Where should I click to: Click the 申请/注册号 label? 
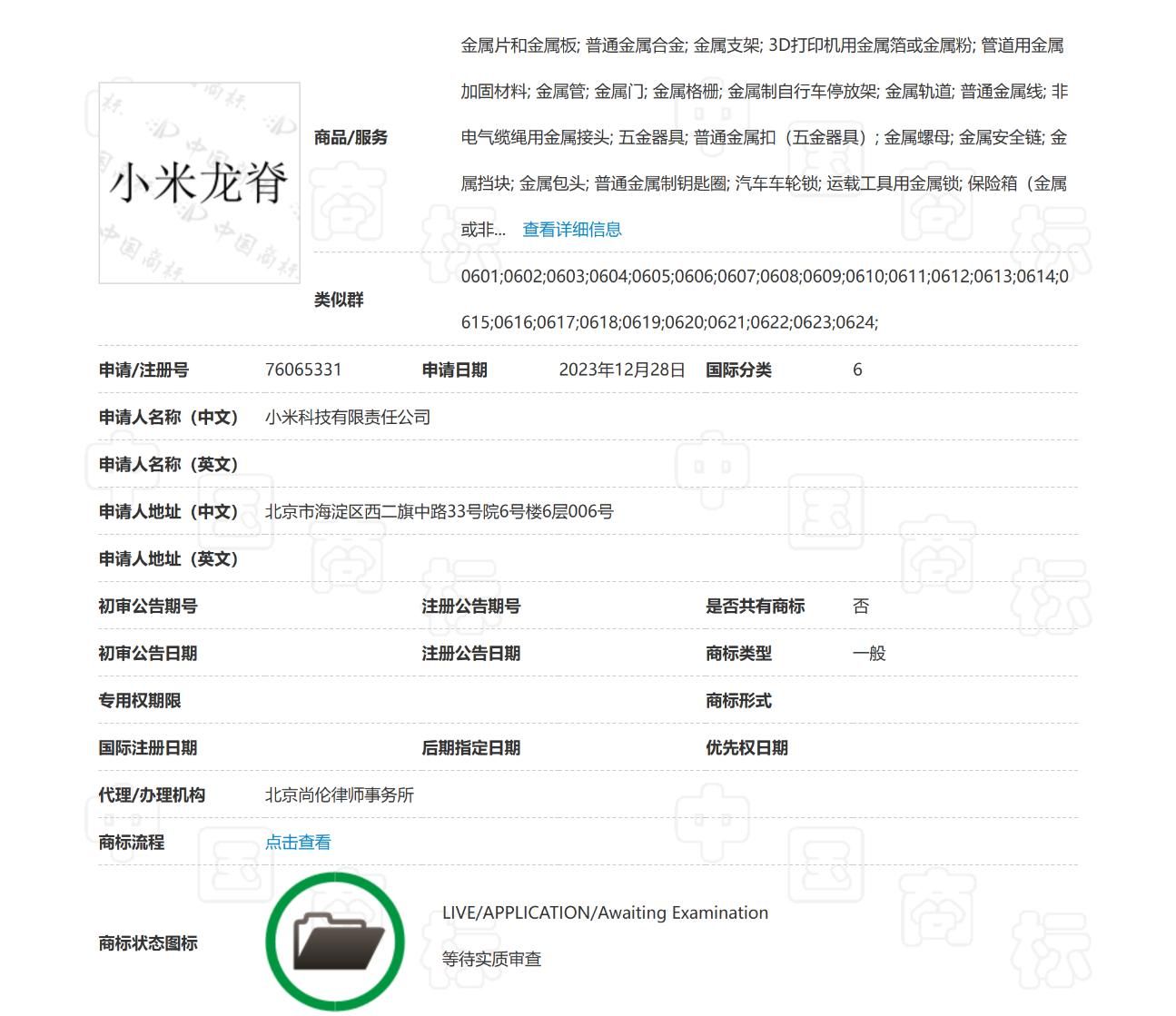coord(143,370)
